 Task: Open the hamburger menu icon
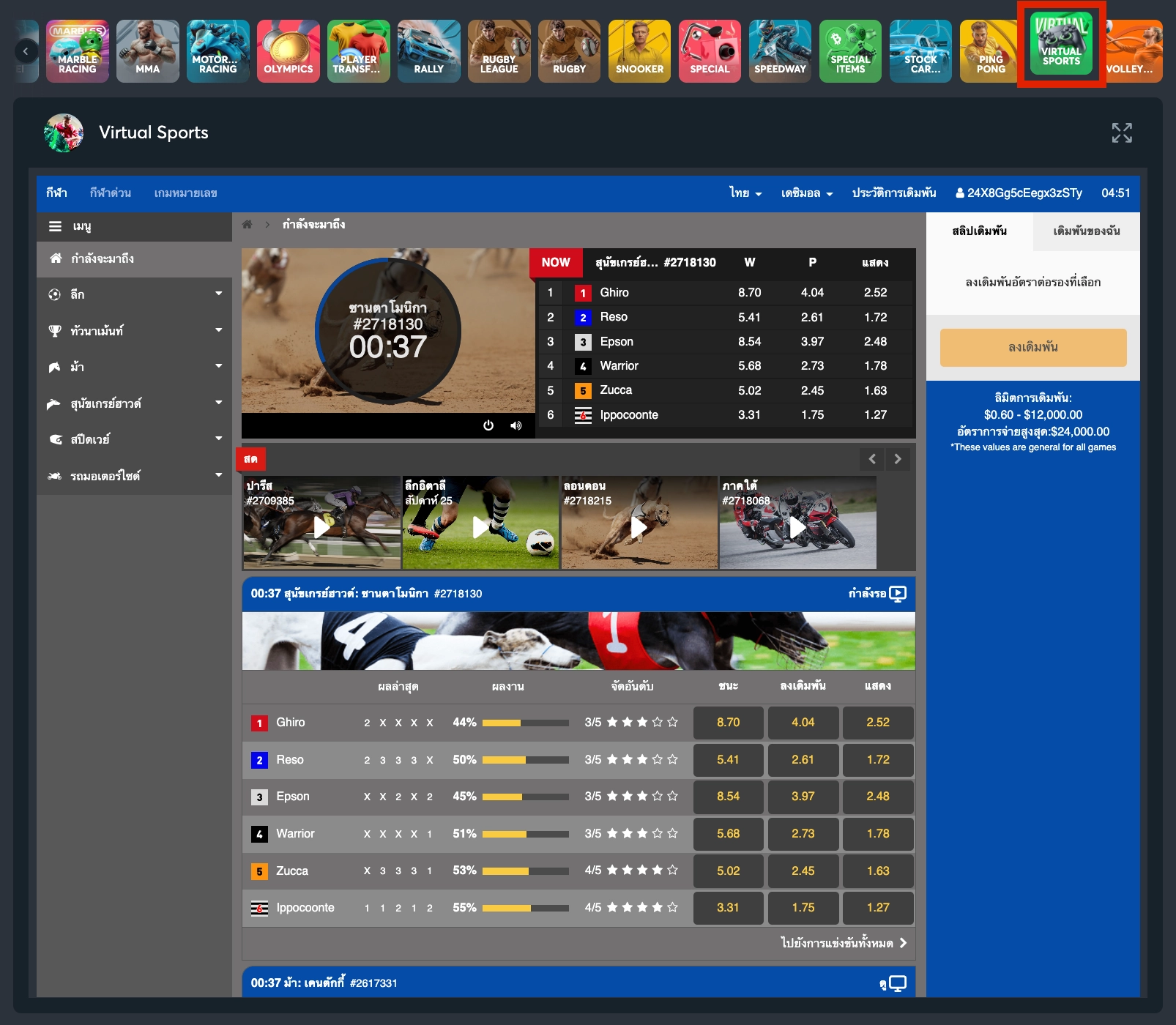55,226
